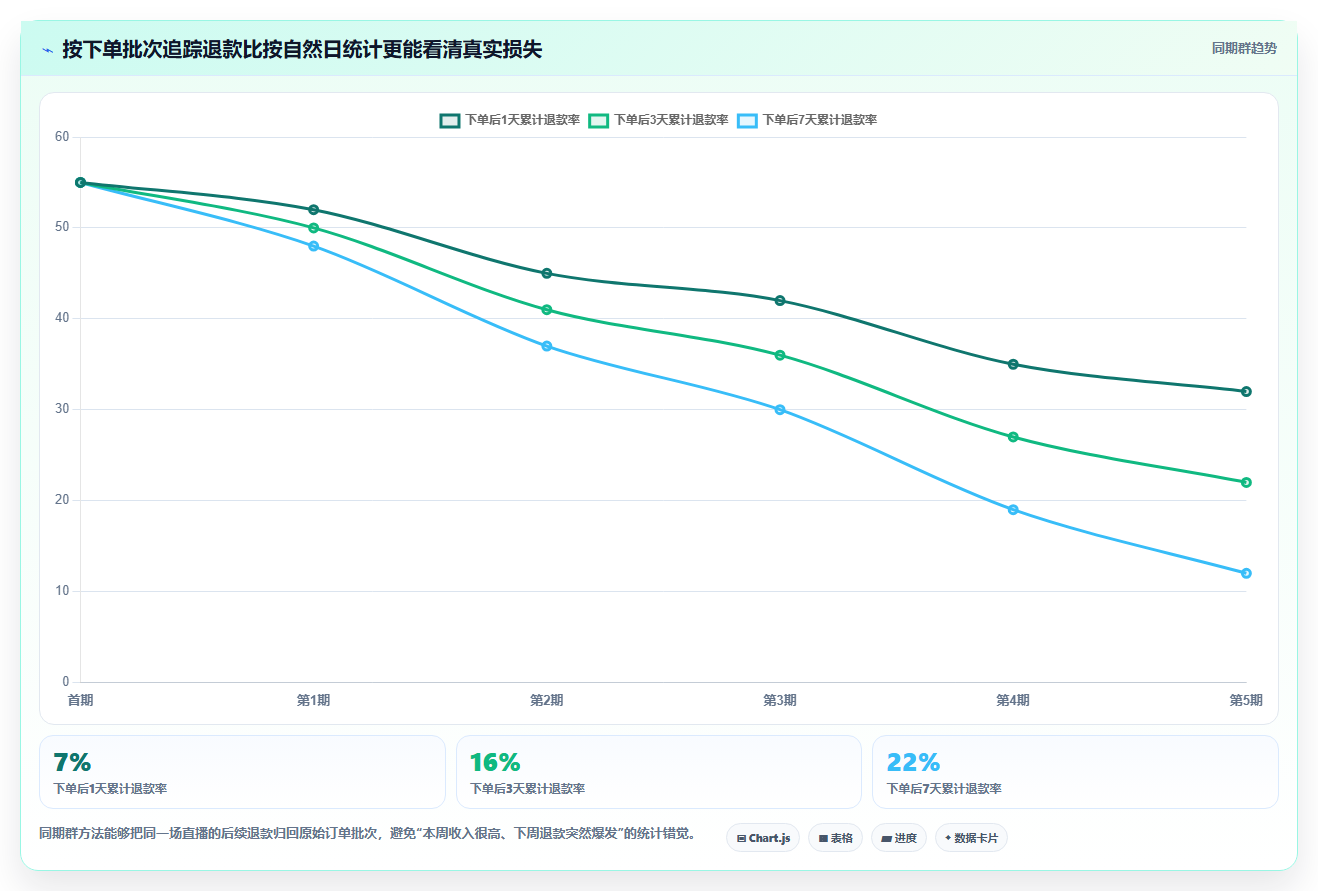
Task: Click the 进度 chip
Action: pos(899,838)
